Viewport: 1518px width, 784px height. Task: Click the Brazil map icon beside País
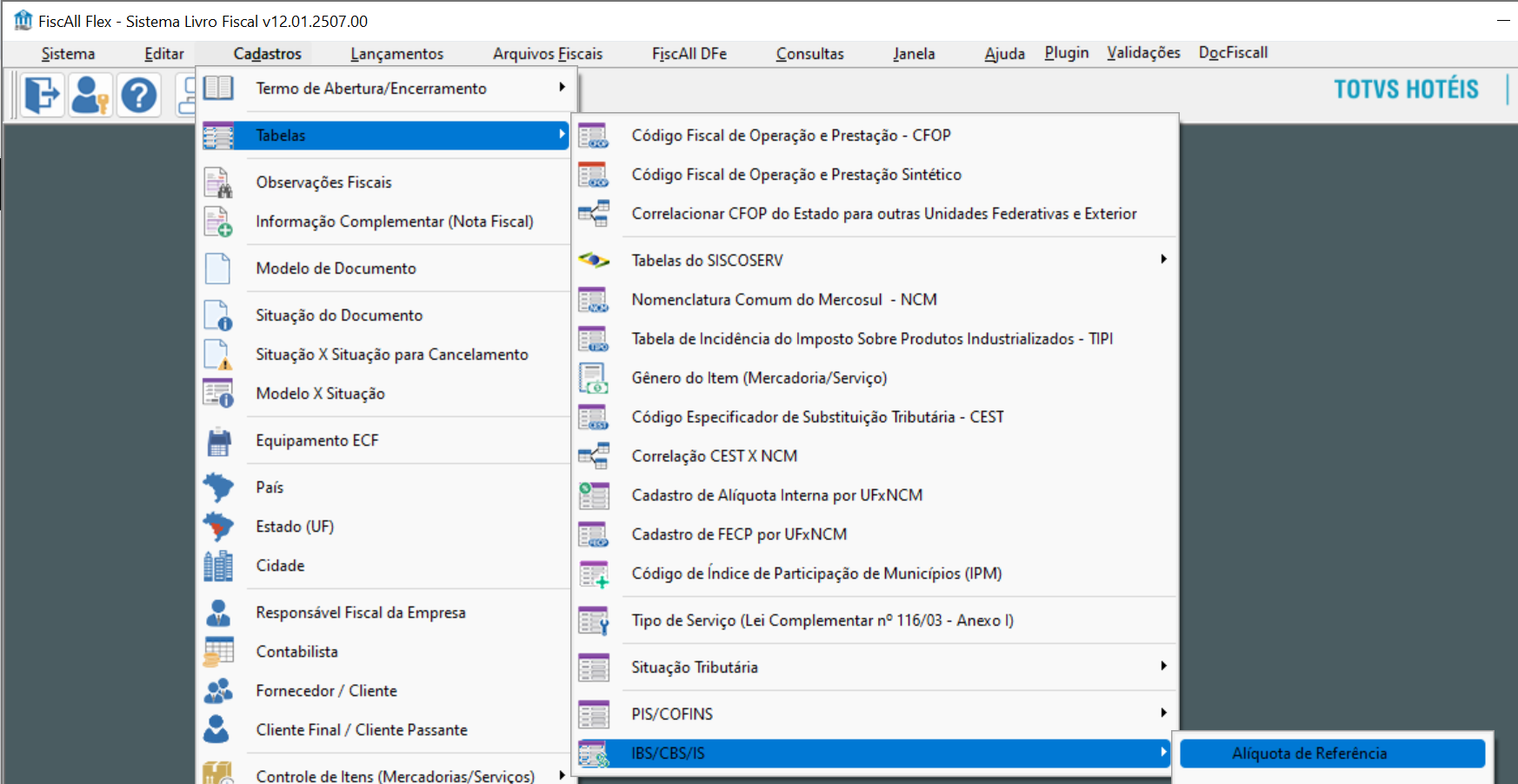click(x=218, y=488)
